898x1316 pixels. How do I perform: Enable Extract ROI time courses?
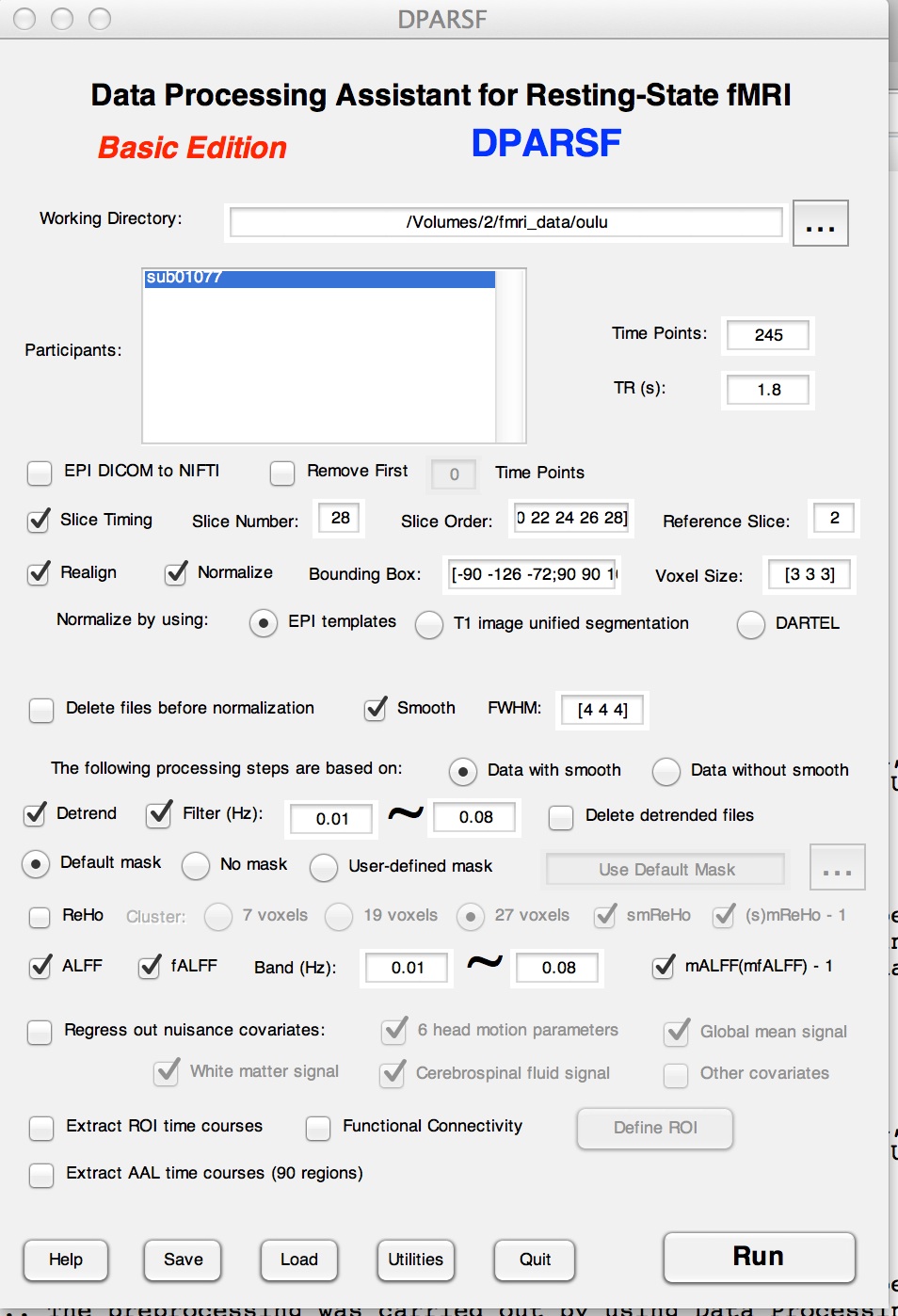click(41, 1128)
